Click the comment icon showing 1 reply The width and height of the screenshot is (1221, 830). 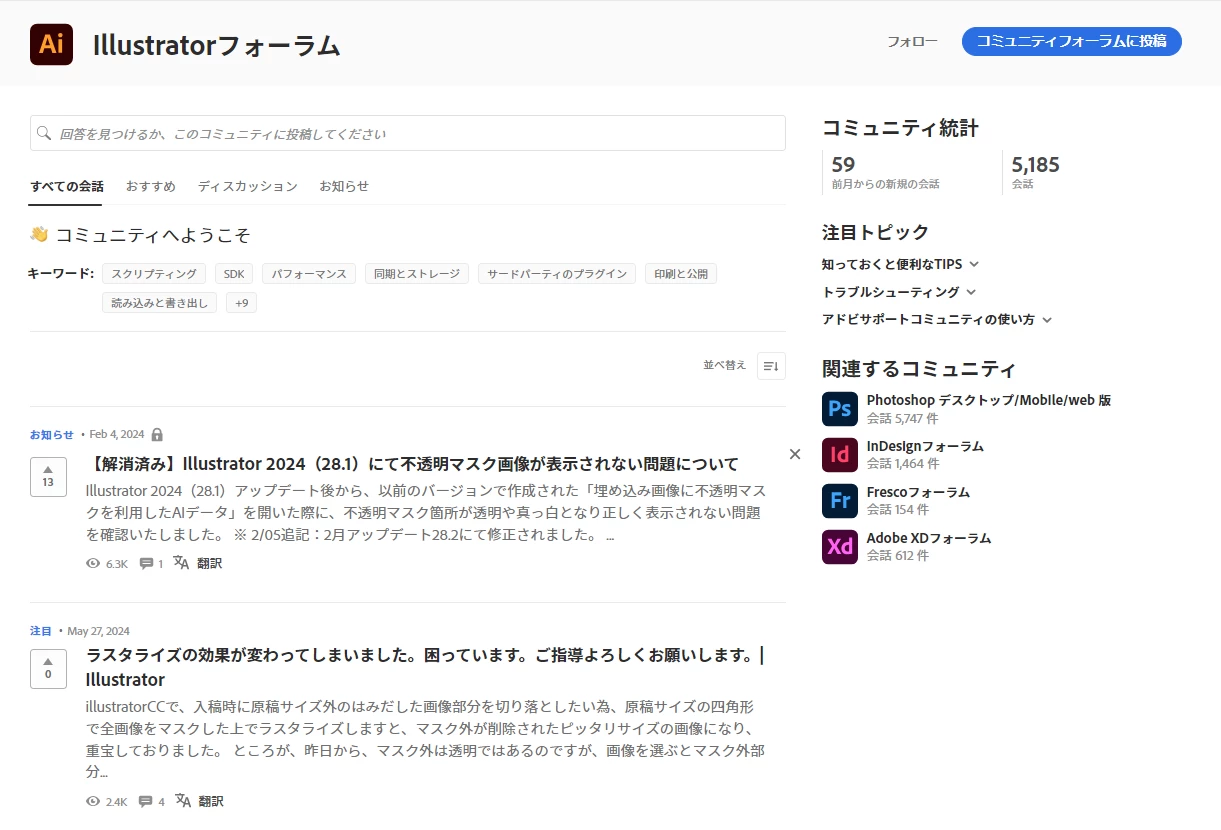click(146, 564)
